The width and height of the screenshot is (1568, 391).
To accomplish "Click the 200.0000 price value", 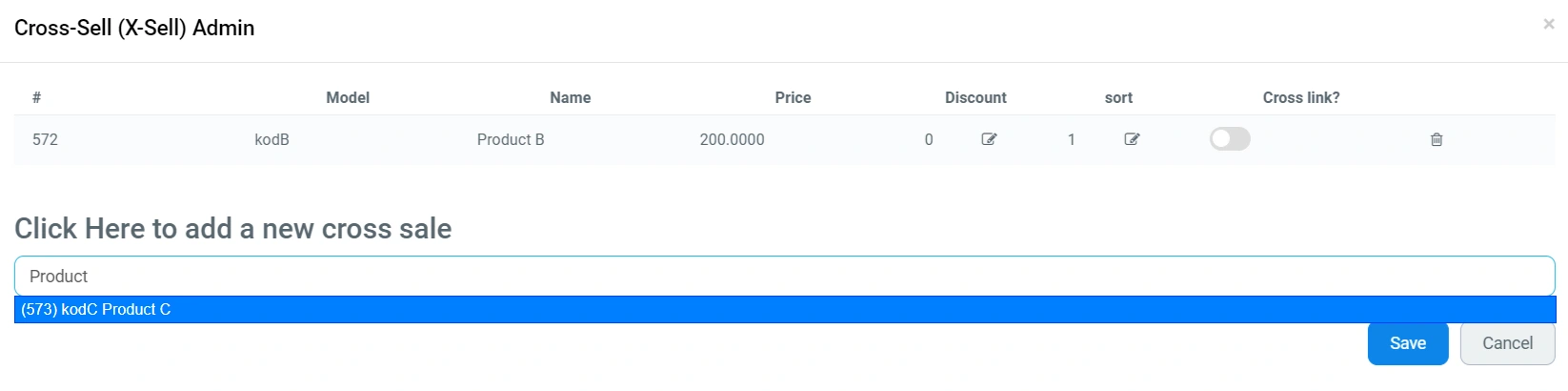I will (x=732, y=139).
